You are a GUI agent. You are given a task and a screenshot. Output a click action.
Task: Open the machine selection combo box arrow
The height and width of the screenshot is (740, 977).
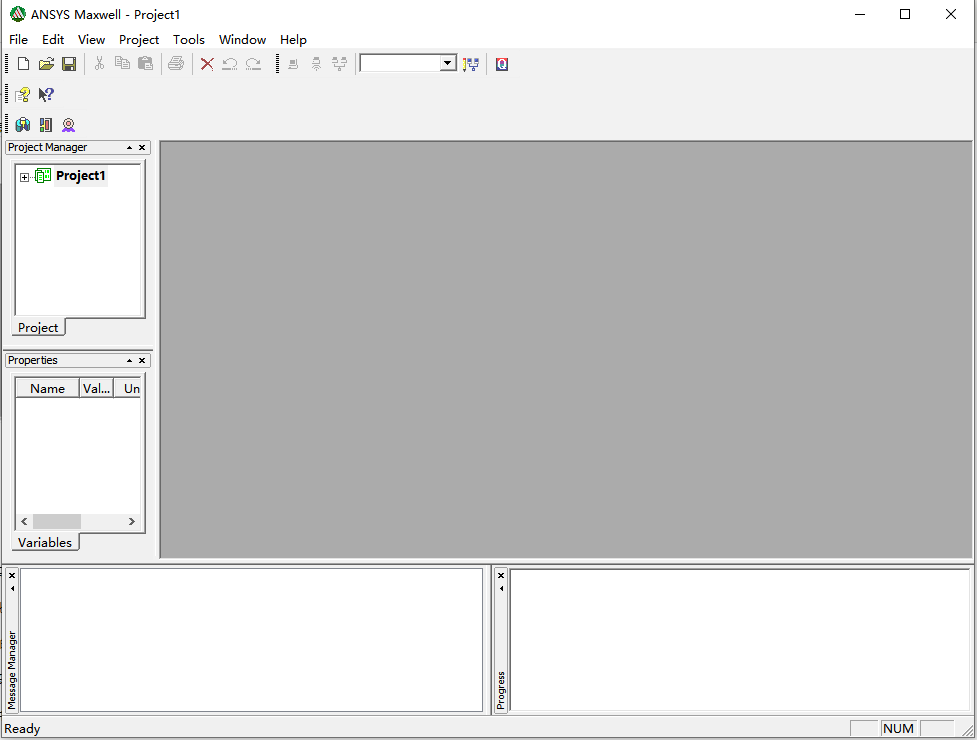[448, 63]
